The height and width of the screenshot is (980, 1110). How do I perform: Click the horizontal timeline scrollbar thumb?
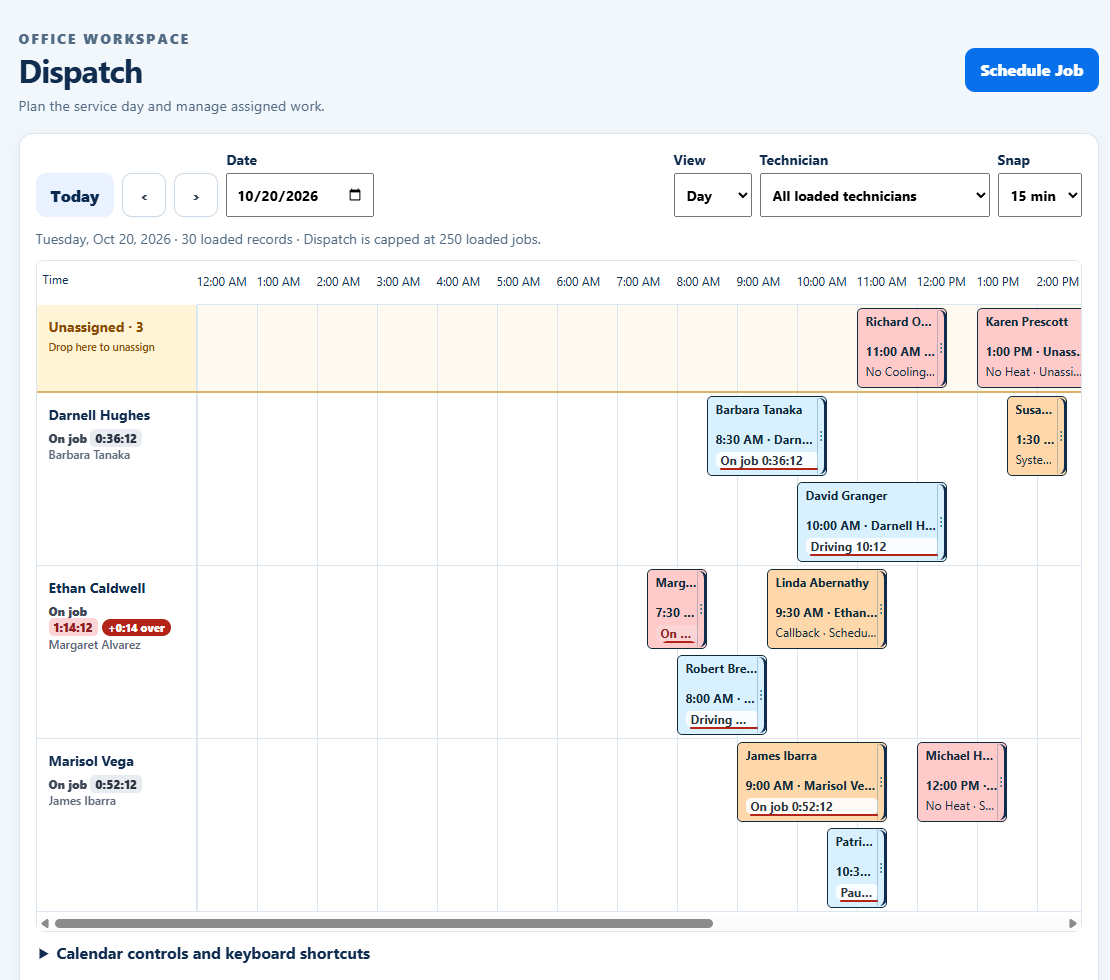tap(384, 923)
